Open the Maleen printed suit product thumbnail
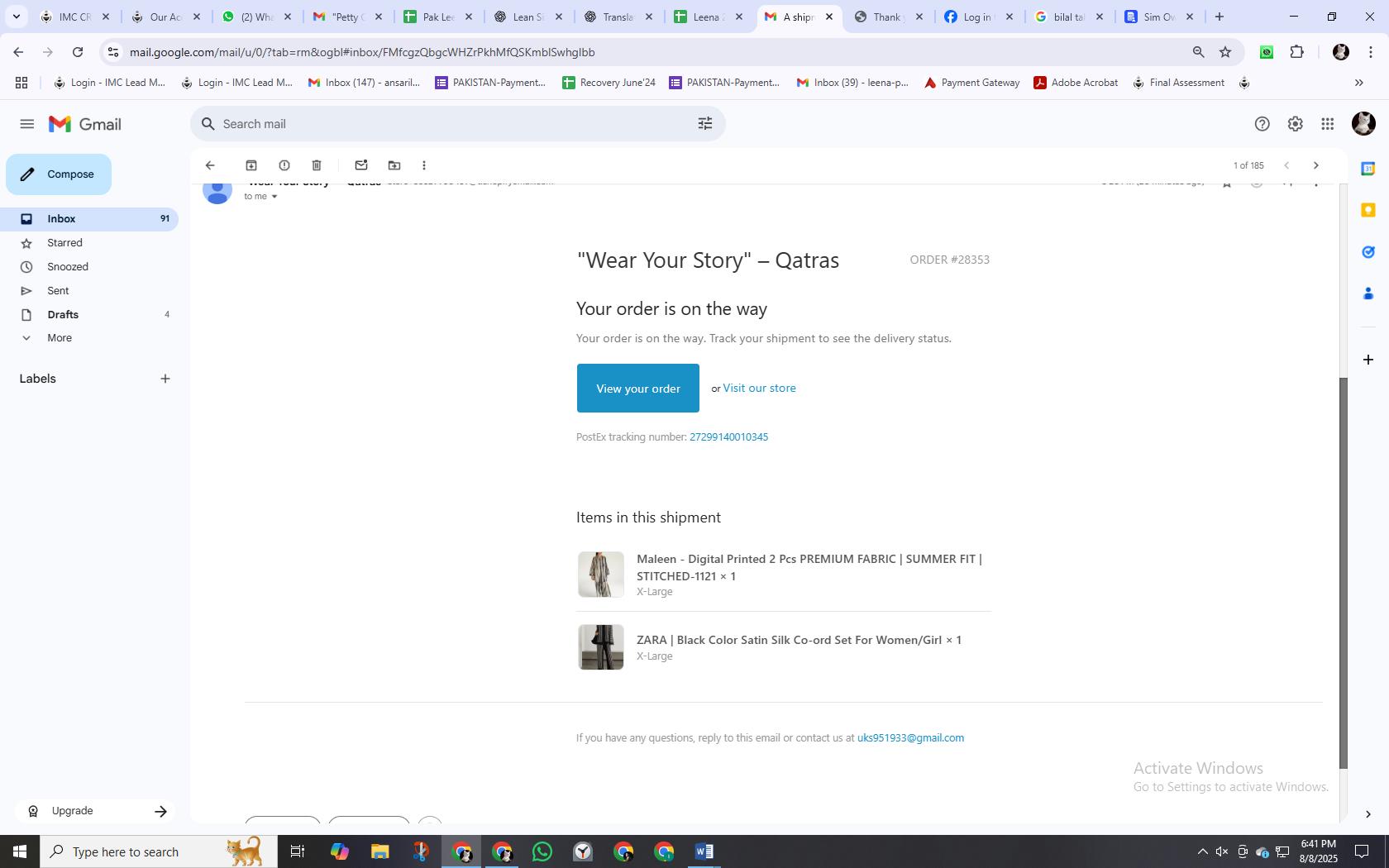The width and height of the screenshot is (1389, 868). pyautogui.click(x=600, y=575)
